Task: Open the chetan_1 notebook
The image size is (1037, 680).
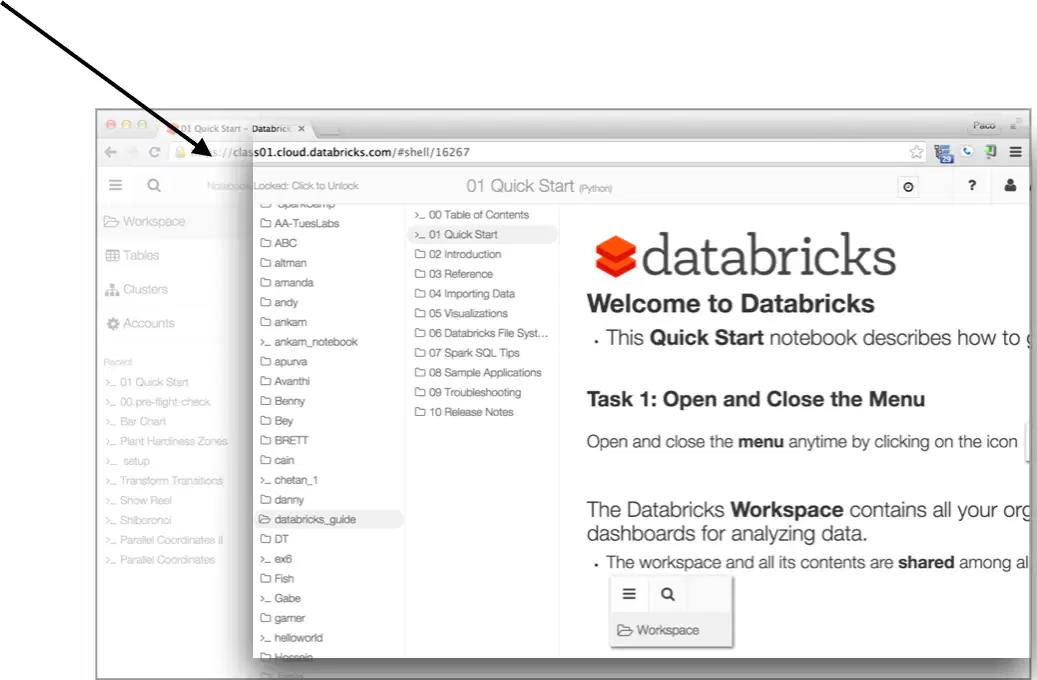Action: [x=289, y=480]
